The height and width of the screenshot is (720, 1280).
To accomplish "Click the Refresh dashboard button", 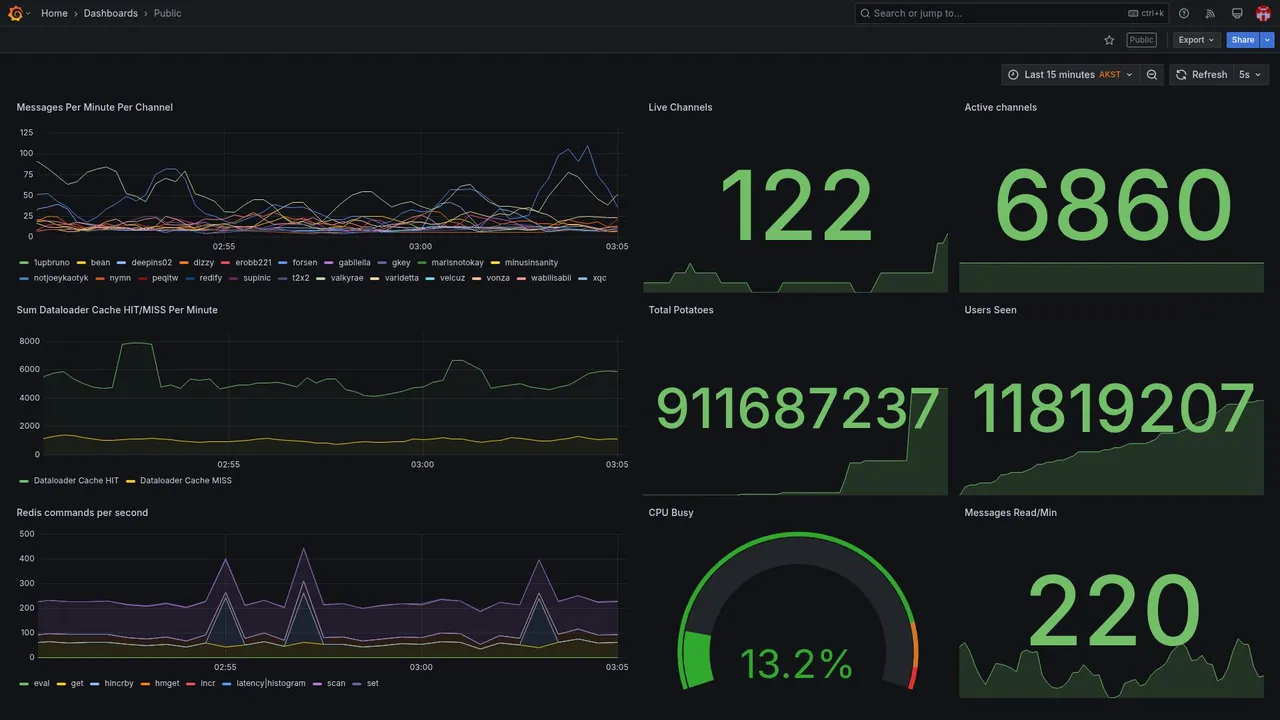I will pos(1201,75).
